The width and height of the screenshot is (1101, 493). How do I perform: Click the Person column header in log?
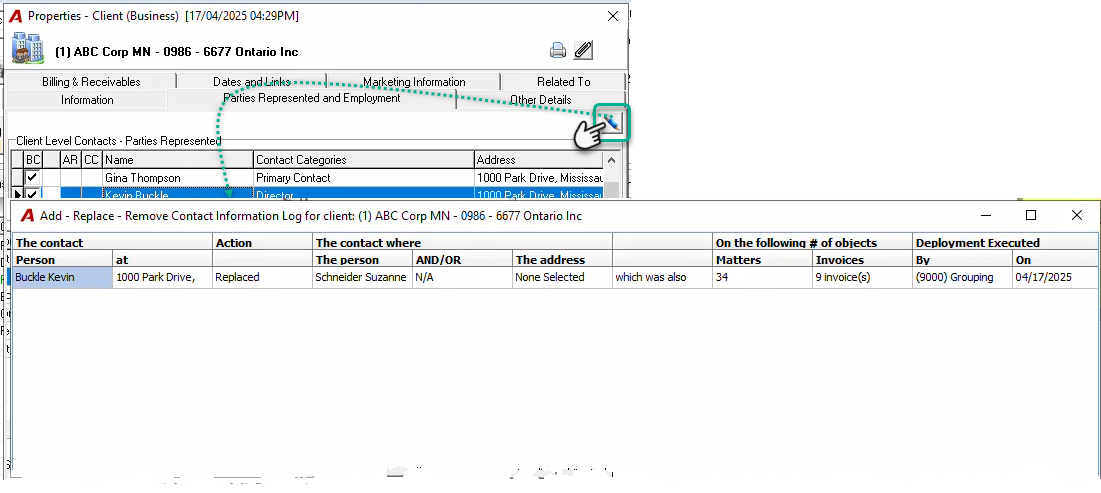(62, 259)
